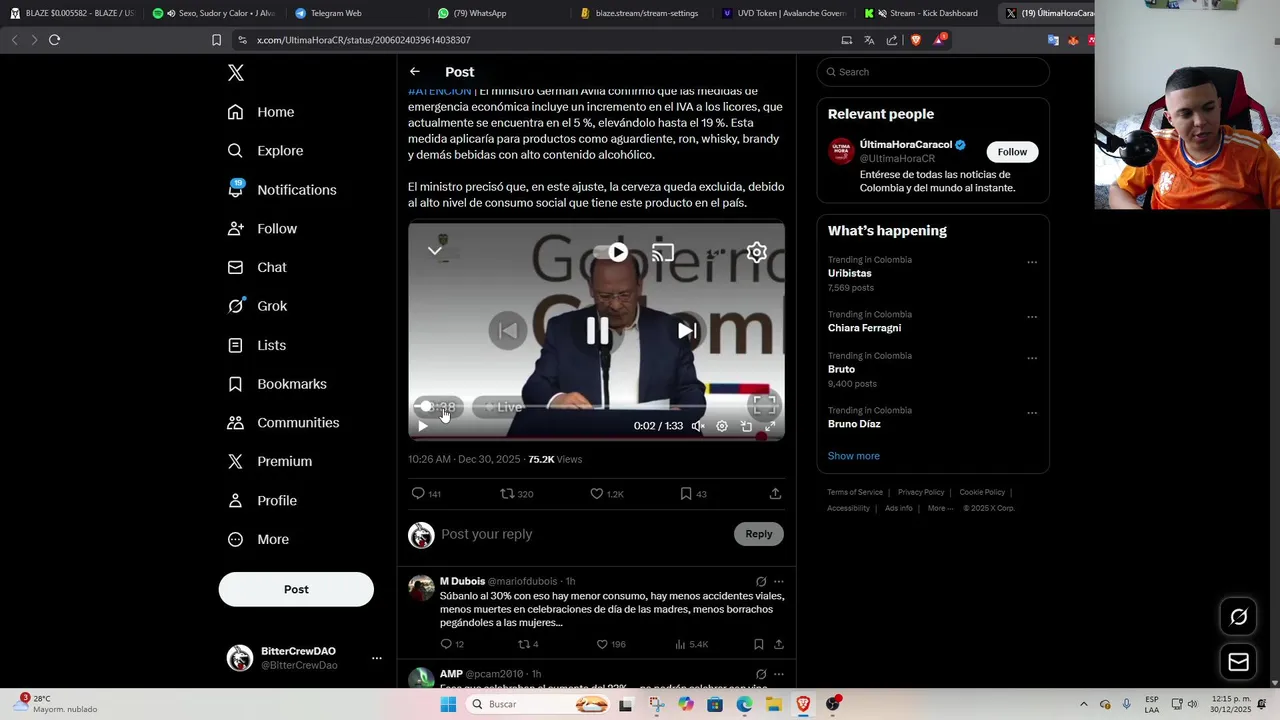
Task: Open the overlay settings gear at video top-right
Action: point(757,253)
